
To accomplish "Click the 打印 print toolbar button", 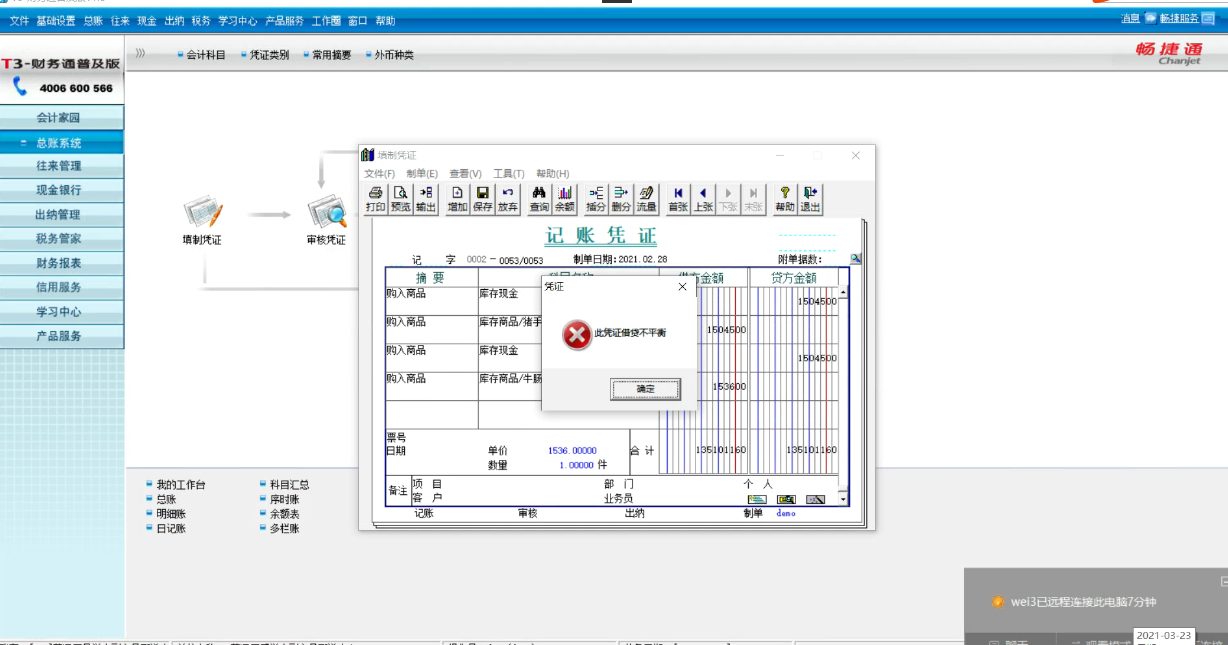I will (x=376, y=199).
